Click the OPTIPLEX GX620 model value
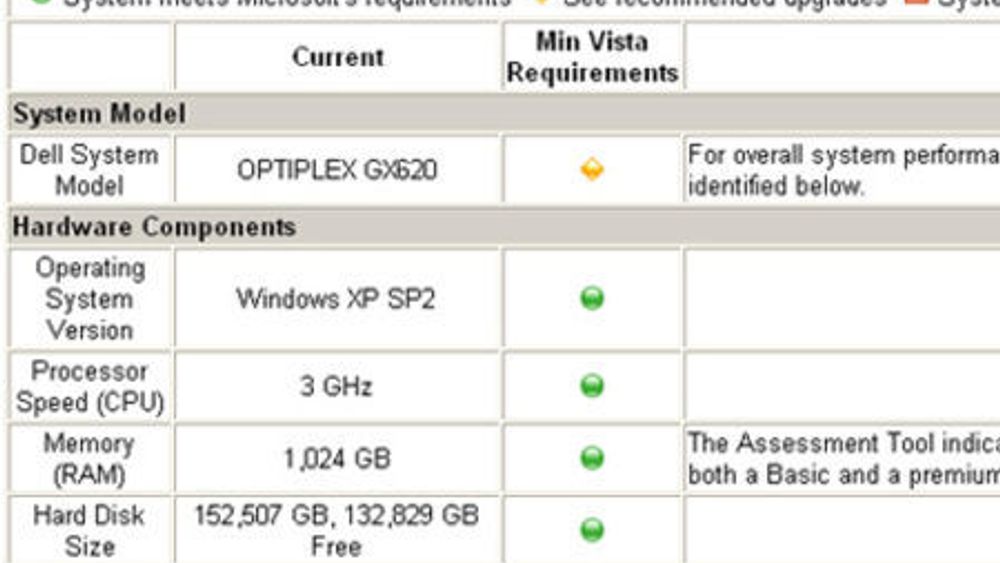Image resolution: width=1000 pixels, height=563 pixels. [x=337, y=170]
